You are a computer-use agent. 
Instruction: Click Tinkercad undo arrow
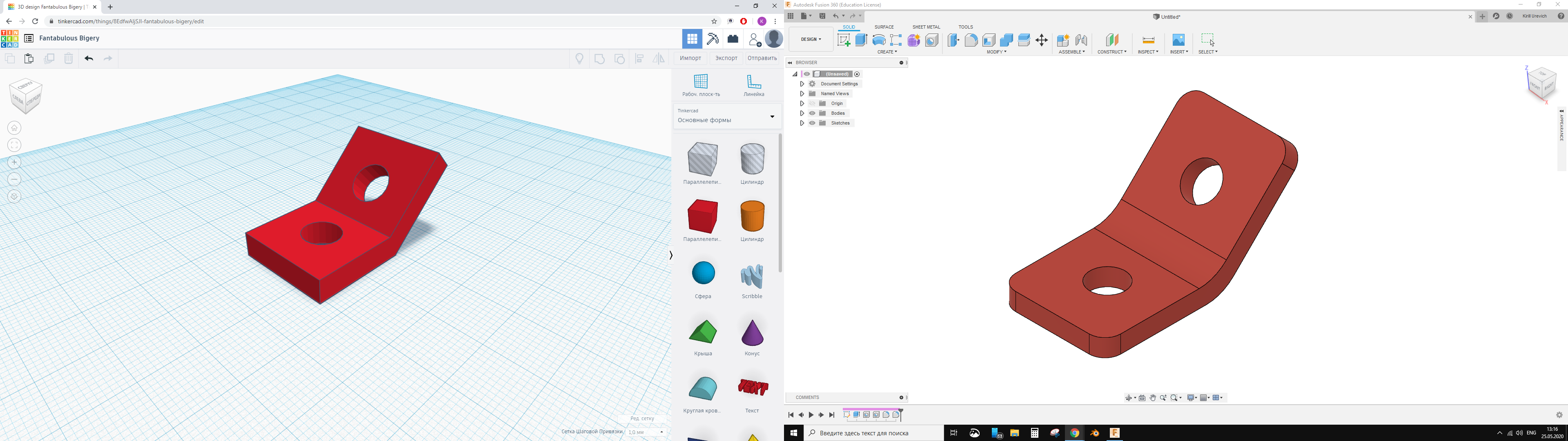point(89,58)
